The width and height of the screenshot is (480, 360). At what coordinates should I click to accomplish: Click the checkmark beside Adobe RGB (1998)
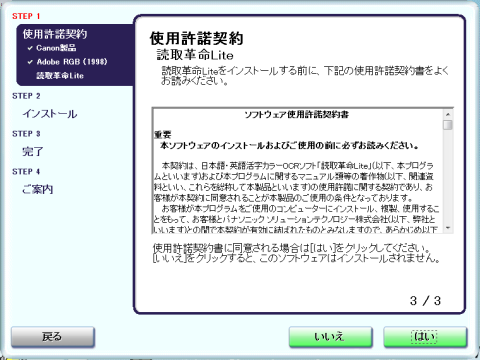tap(30, 62)
